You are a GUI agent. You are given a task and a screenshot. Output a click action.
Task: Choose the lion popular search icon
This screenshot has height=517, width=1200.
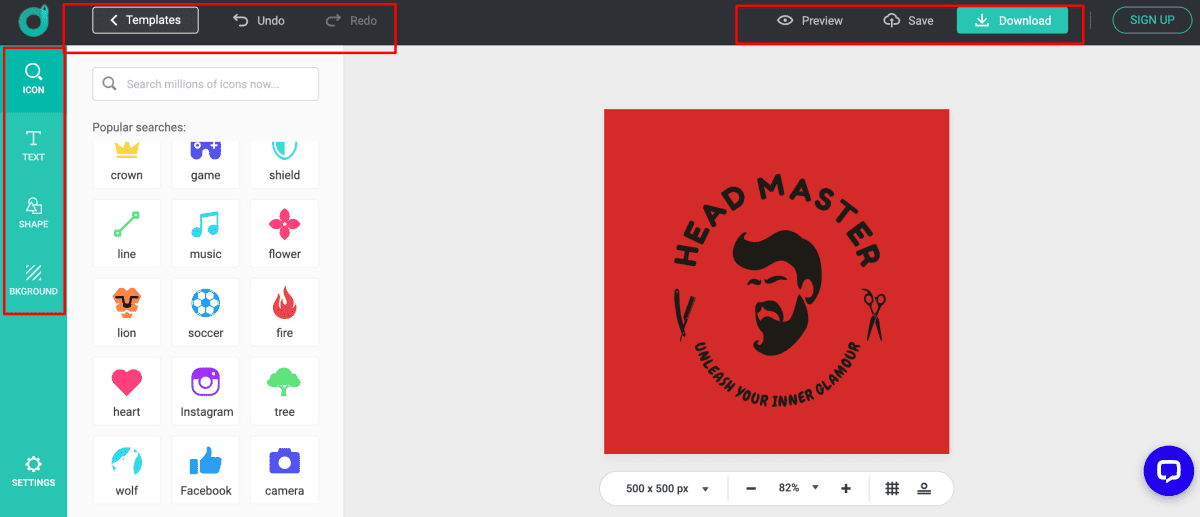(126, 312)
